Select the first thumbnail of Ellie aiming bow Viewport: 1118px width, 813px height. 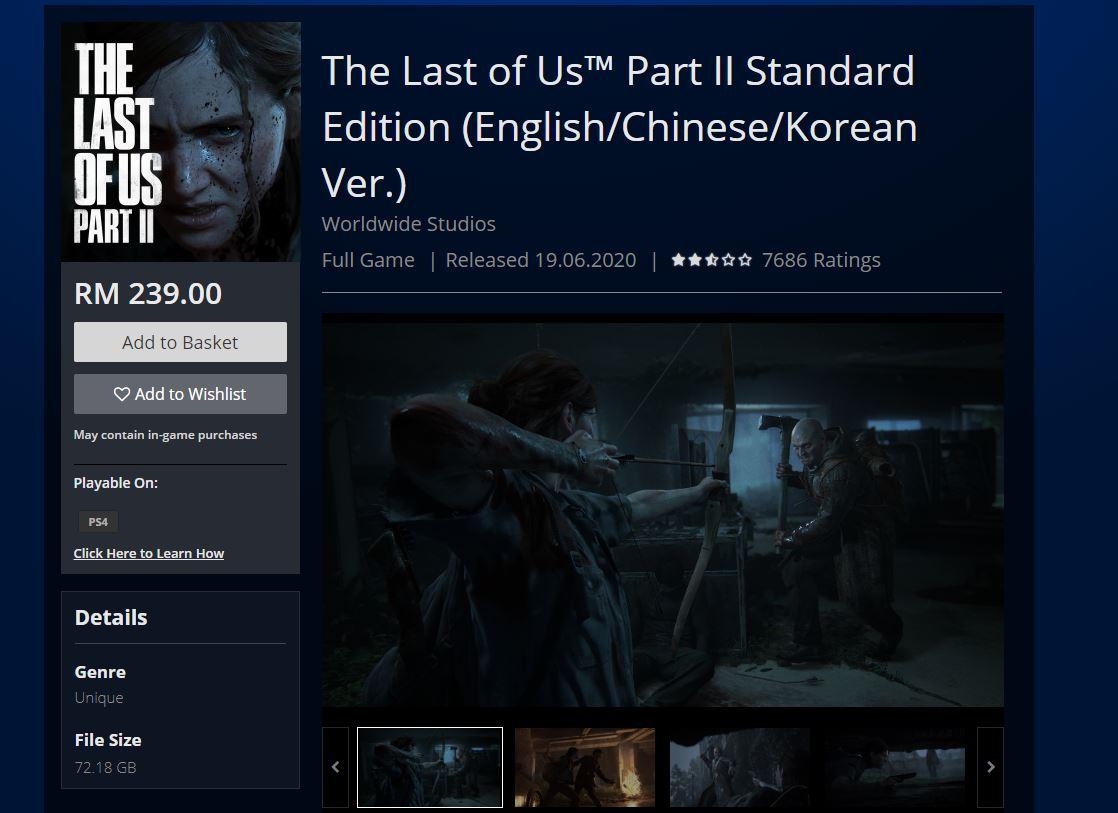430,767
